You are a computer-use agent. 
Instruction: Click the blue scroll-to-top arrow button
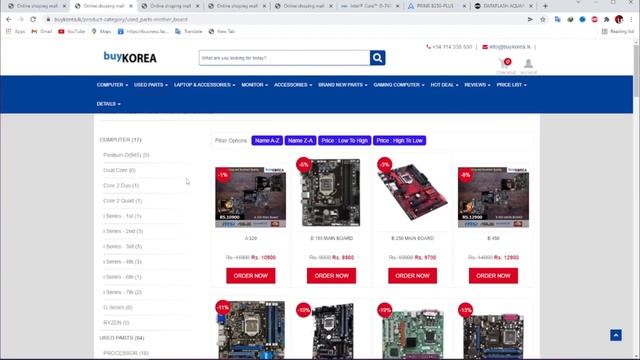[616, 335]
